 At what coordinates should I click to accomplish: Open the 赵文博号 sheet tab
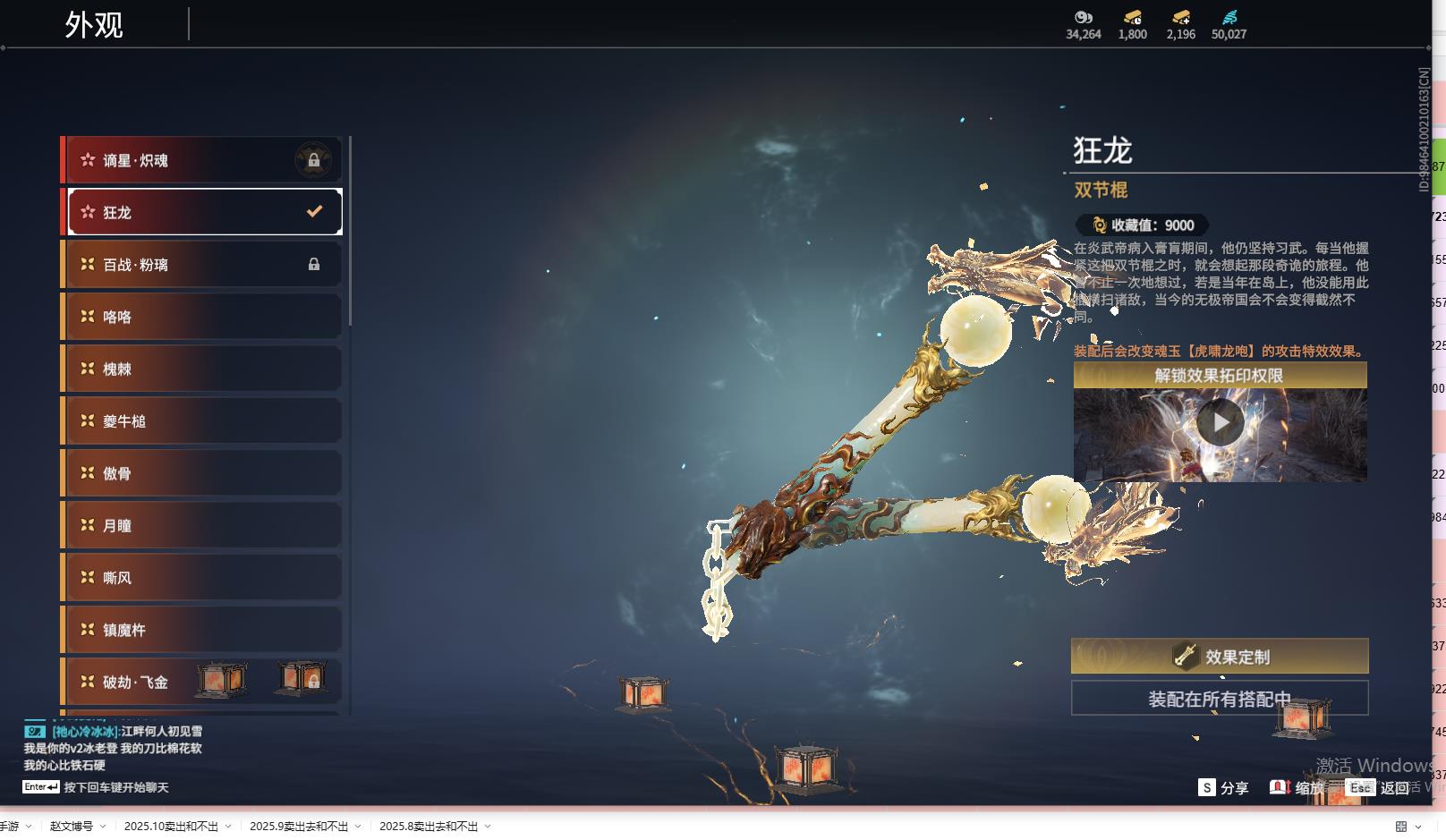(72, 827)
